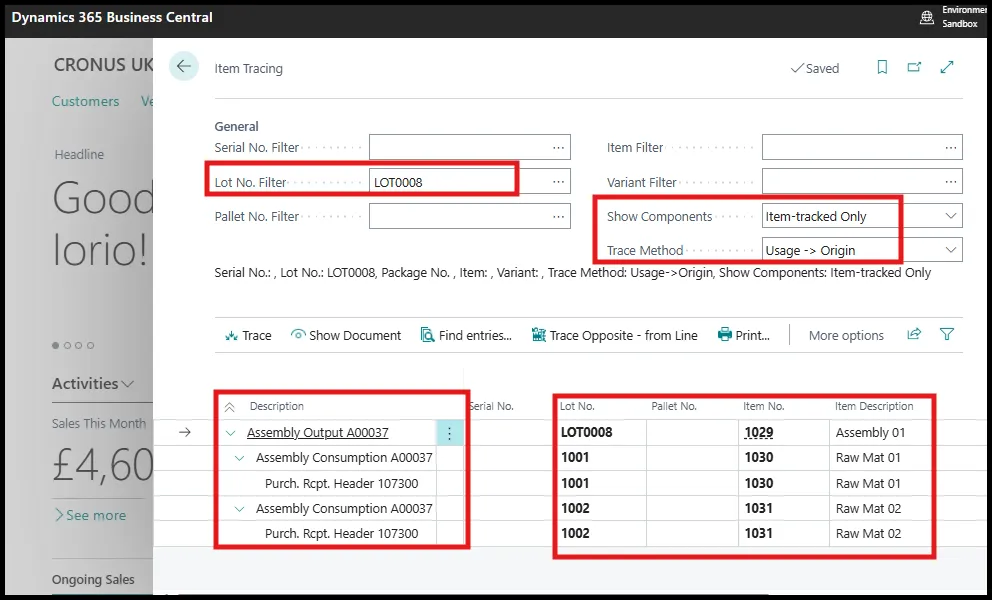Open Pallet No. Filter lookup ellipsis
The height and width of the screenshot is (600, 992).
tap(558, 216)
